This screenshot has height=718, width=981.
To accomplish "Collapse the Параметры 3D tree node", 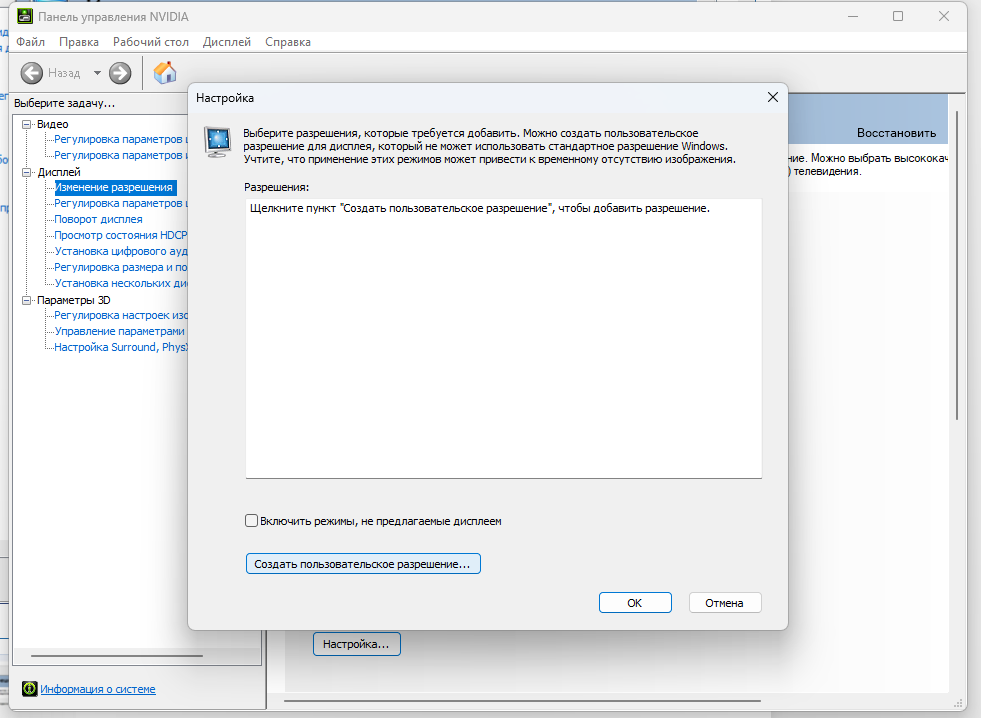I will click(28, 300).
